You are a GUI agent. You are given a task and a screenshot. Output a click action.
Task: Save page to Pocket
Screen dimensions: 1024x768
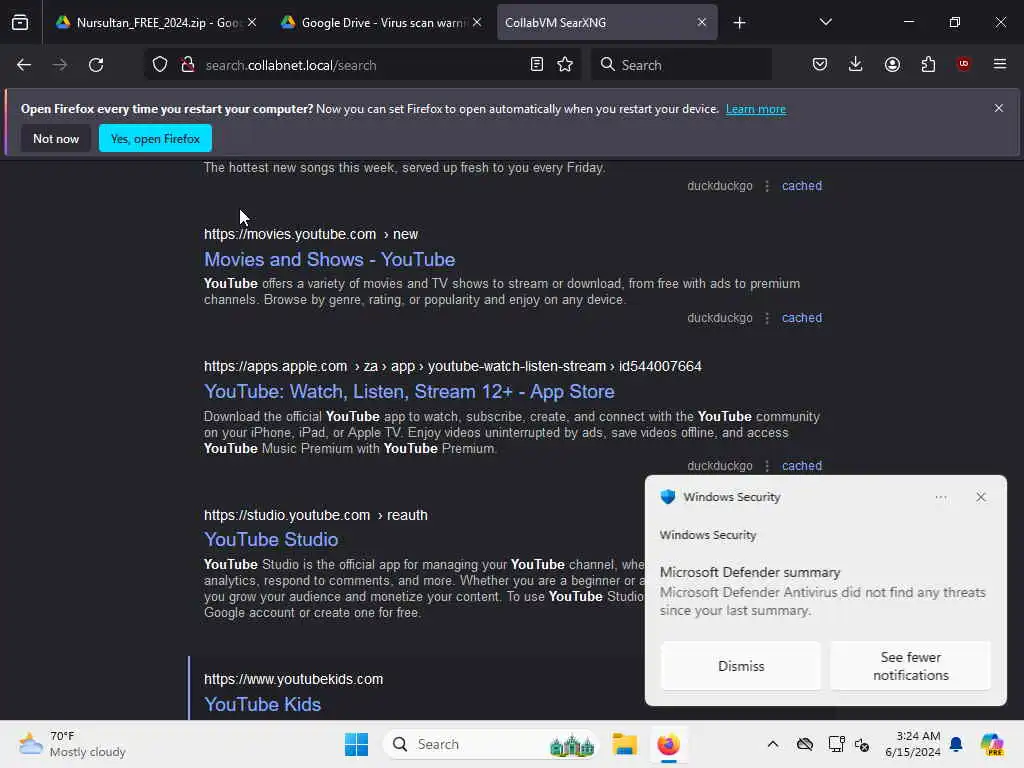tap(820, 65)
